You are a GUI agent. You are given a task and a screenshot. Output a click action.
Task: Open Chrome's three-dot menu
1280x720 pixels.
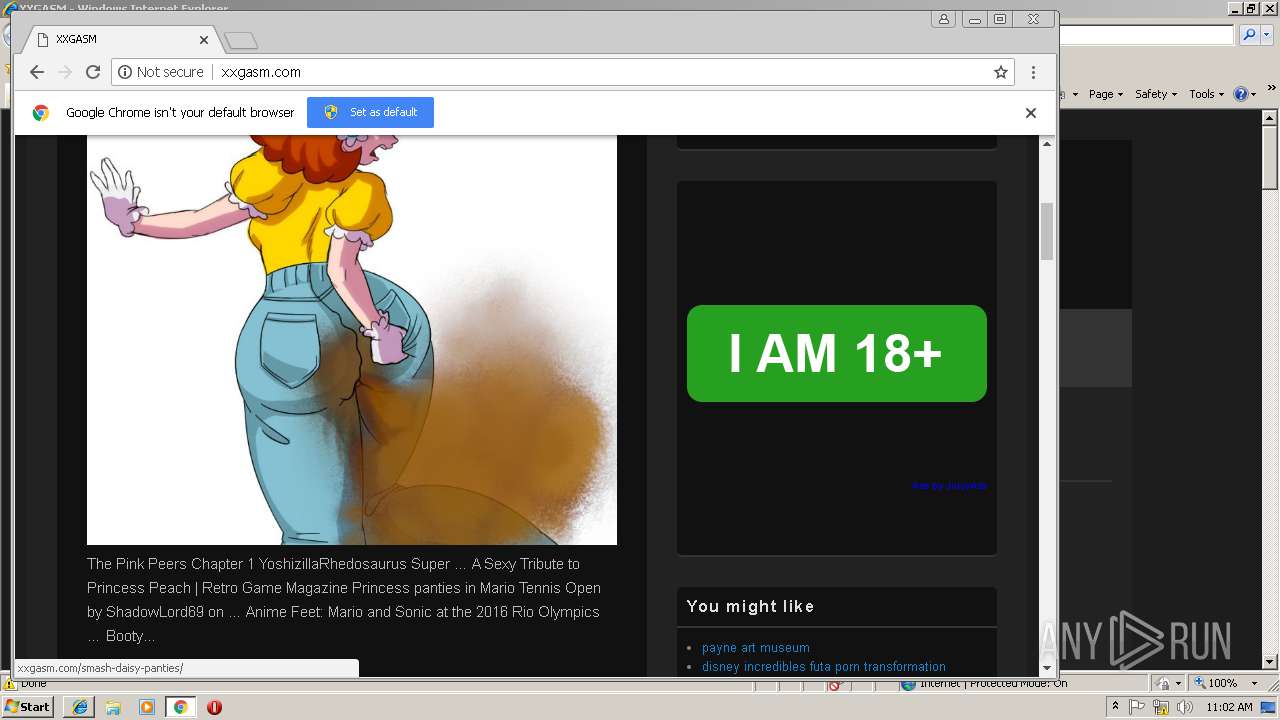1033,72
